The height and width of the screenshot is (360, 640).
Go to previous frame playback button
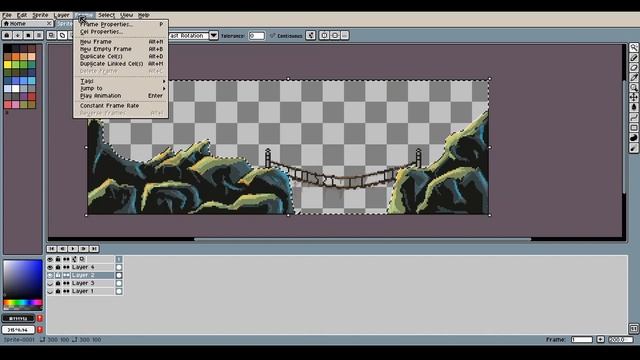click(x=62, y=249)
